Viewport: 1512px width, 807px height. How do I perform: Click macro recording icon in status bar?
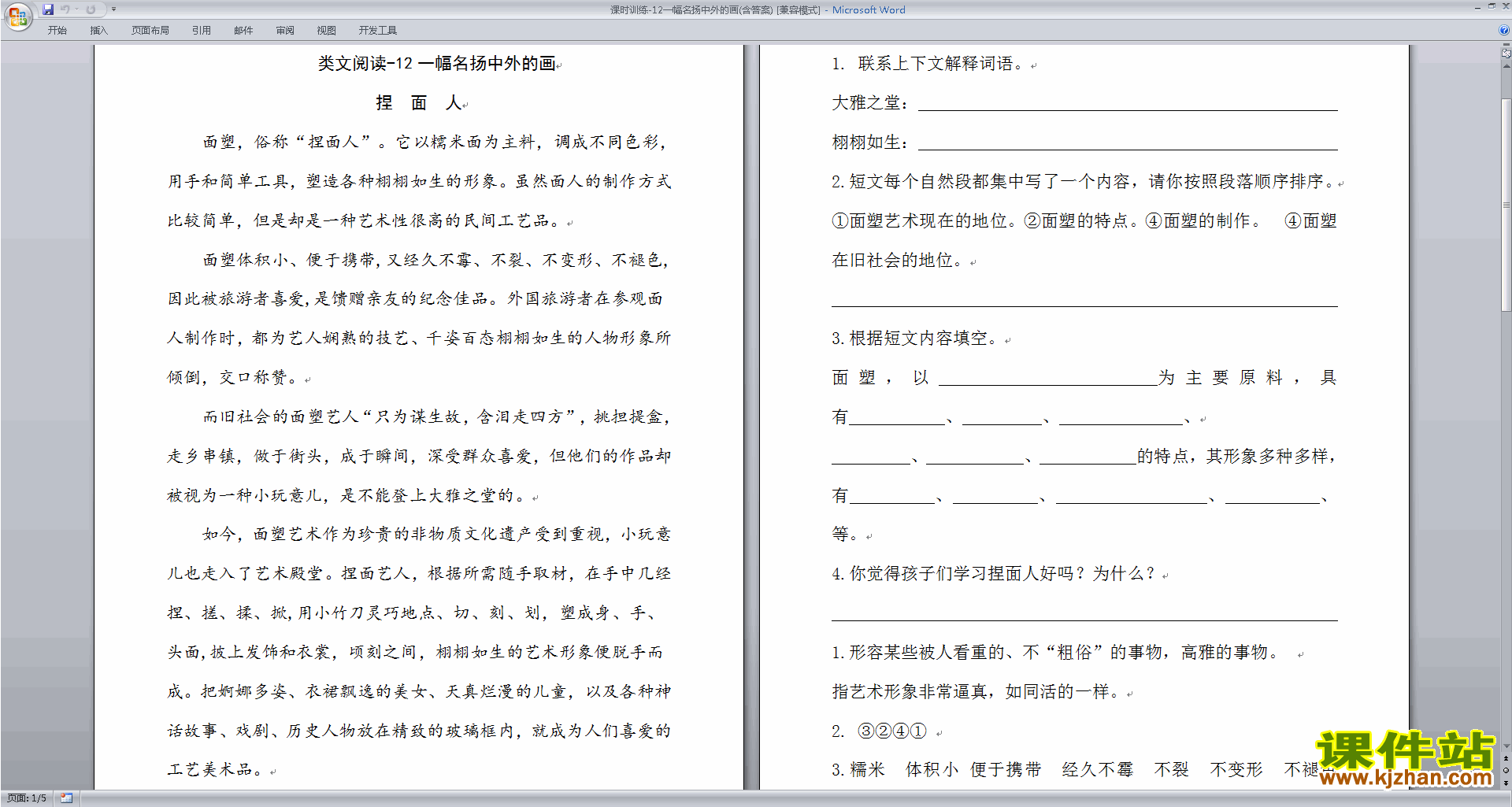[x=66, y=798]
